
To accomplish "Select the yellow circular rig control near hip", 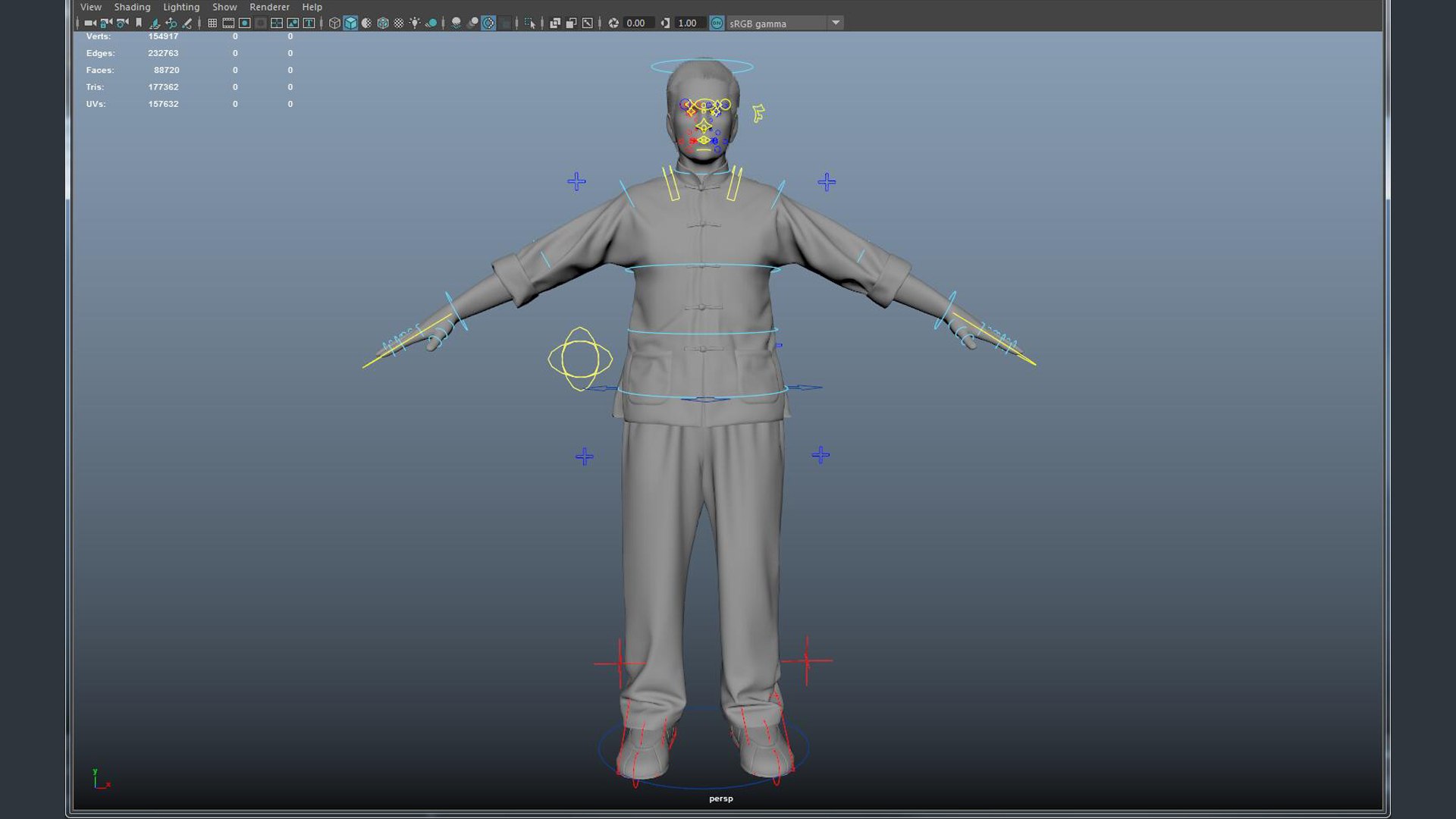I will [580, 359].
